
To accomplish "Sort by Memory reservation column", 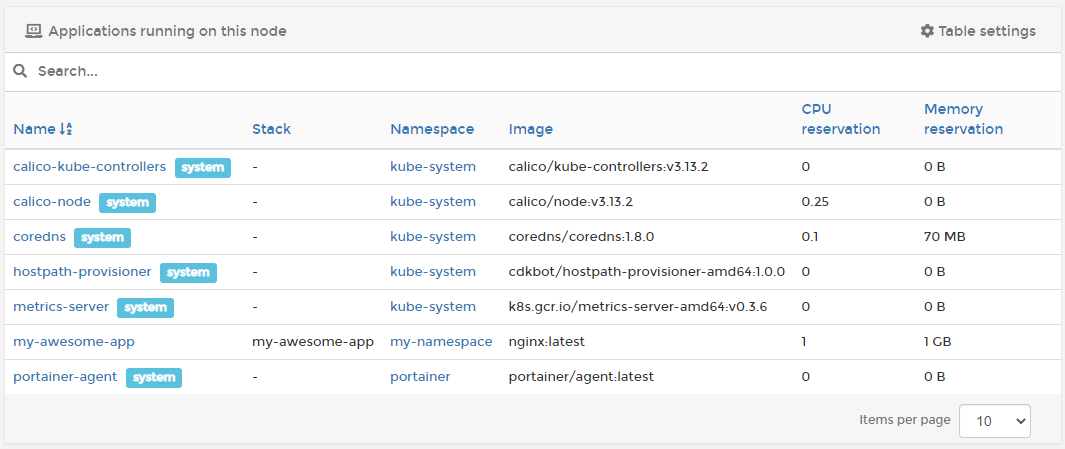I will (x=962, y=119).
